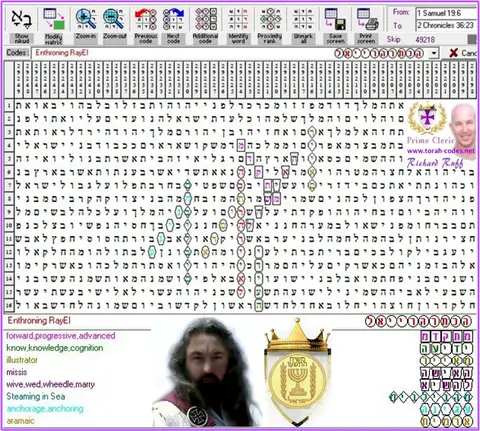Image resolution: width=480 pixels, height=431 pixels.
Task: Select the 'missis' term in list
Action: pyautogui.click(x=16, y=372)
